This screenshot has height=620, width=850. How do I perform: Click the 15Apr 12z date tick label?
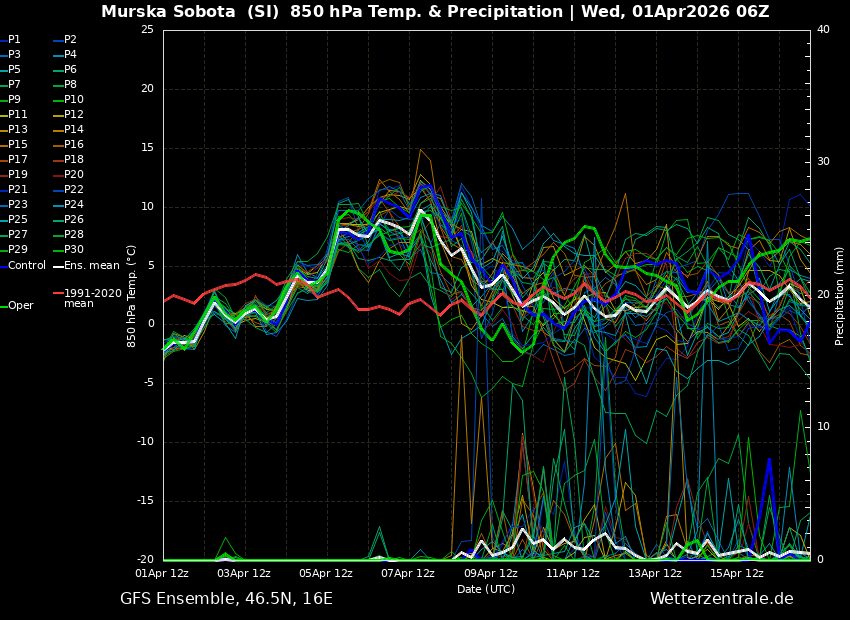point(737,574)
